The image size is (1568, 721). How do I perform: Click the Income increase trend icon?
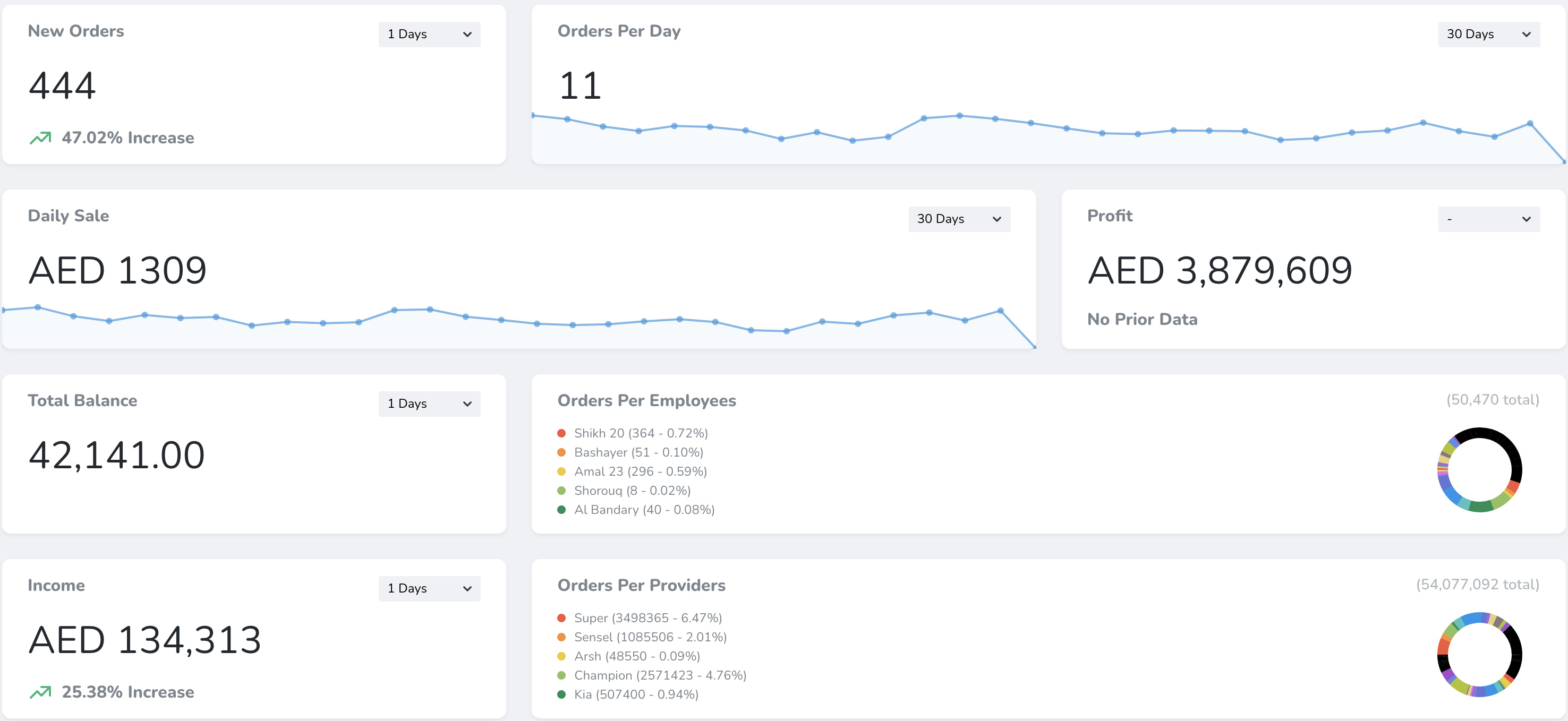(40, 692)
